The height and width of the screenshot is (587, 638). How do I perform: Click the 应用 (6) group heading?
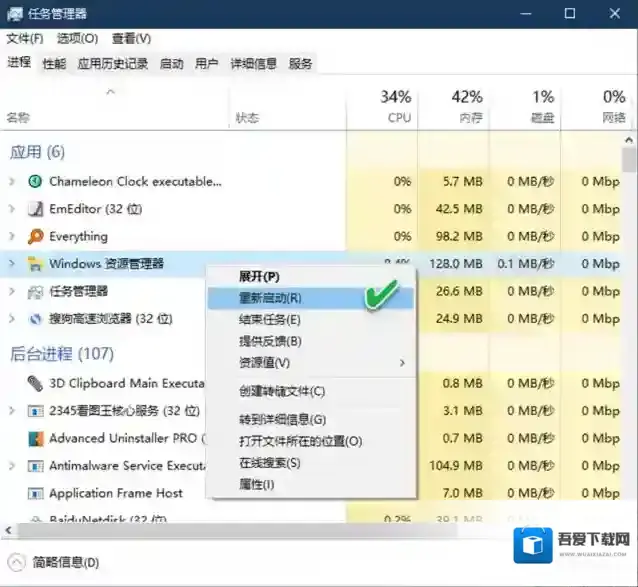coord(37,152)
